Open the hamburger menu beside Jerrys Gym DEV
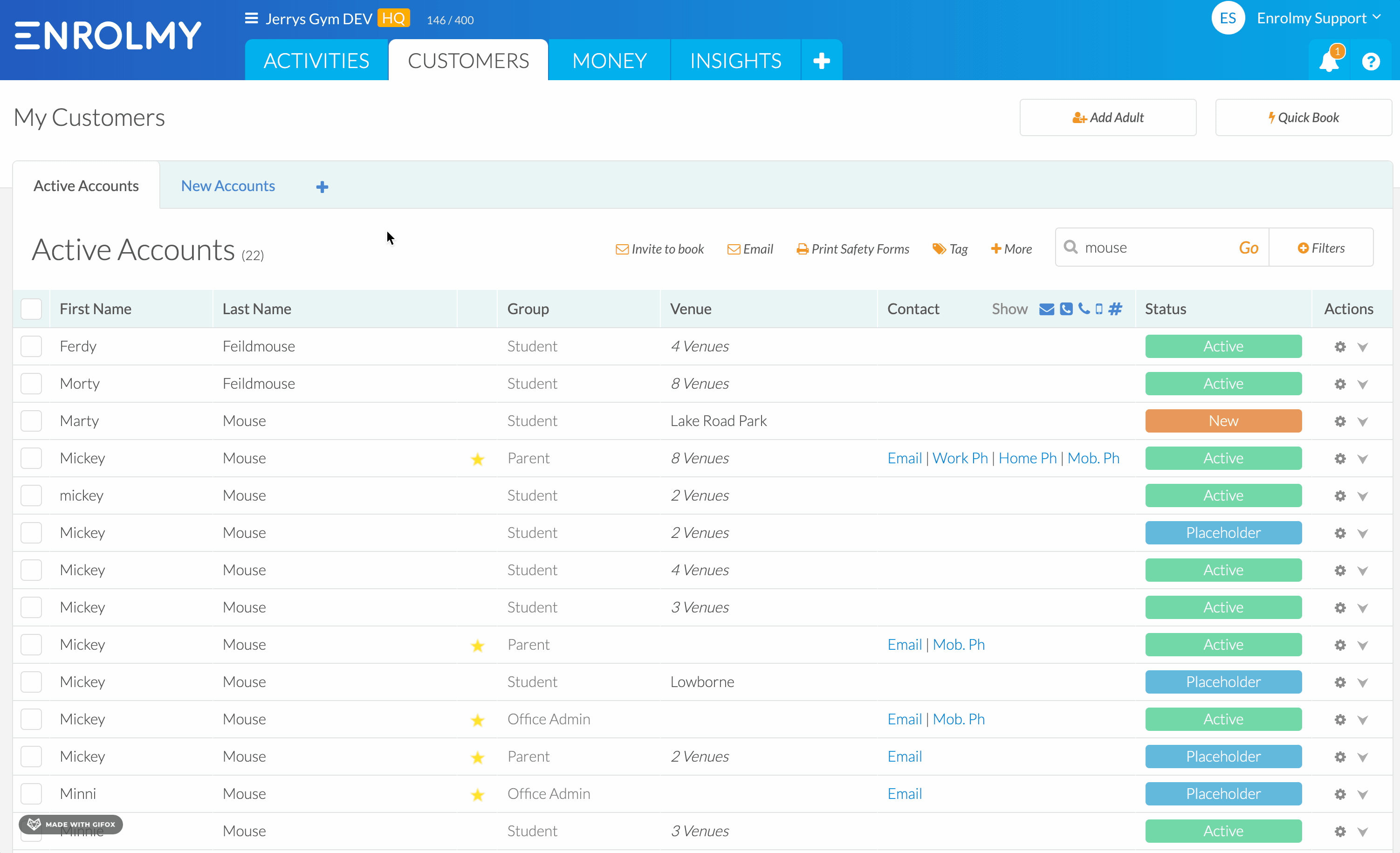1400x853 pixels. tap(251, 19)
